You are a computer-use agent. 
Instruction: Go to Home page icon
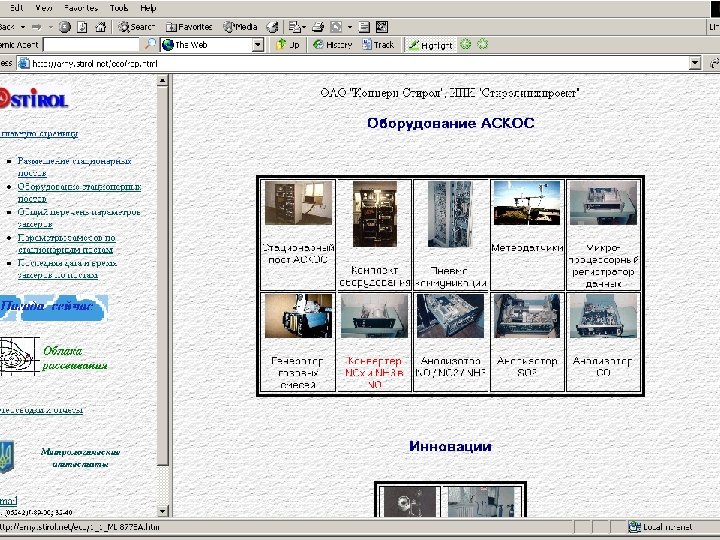tap(100, 27)
